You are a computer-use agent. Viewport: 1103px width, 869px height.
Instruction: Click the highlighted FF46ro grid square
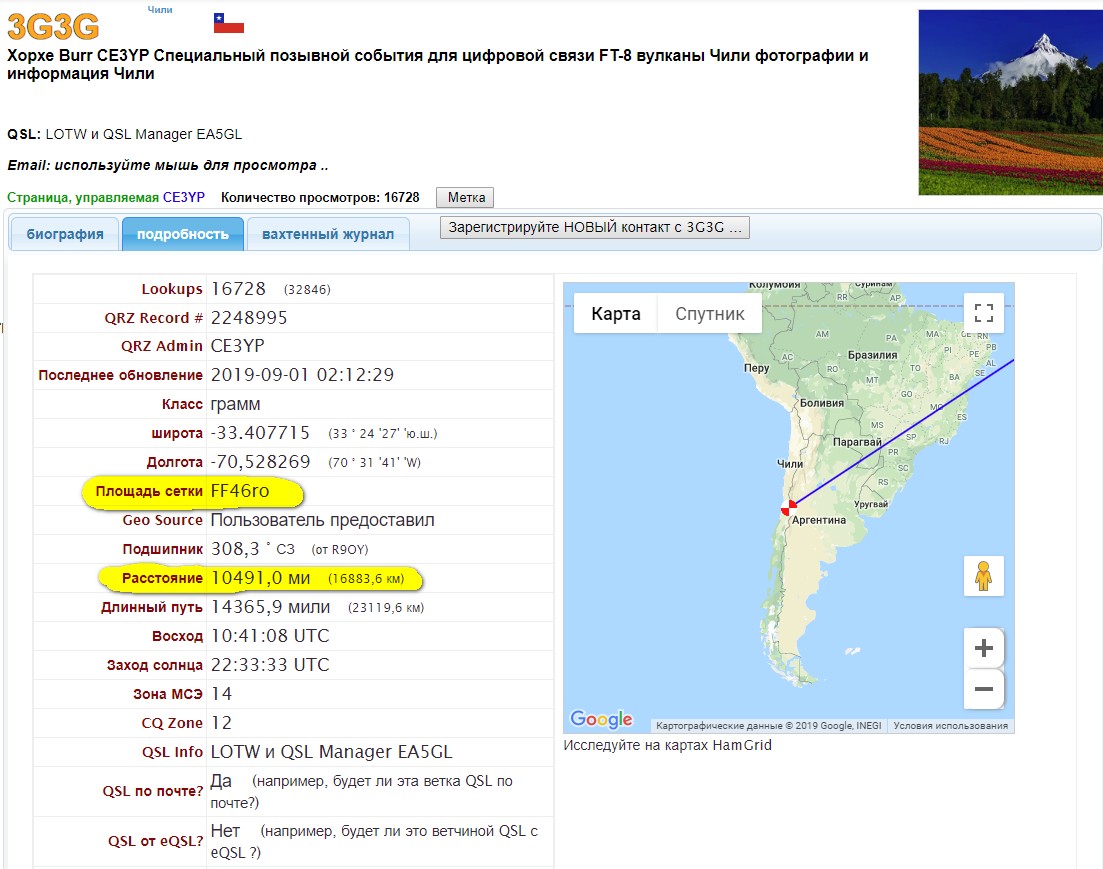point(240,492)
